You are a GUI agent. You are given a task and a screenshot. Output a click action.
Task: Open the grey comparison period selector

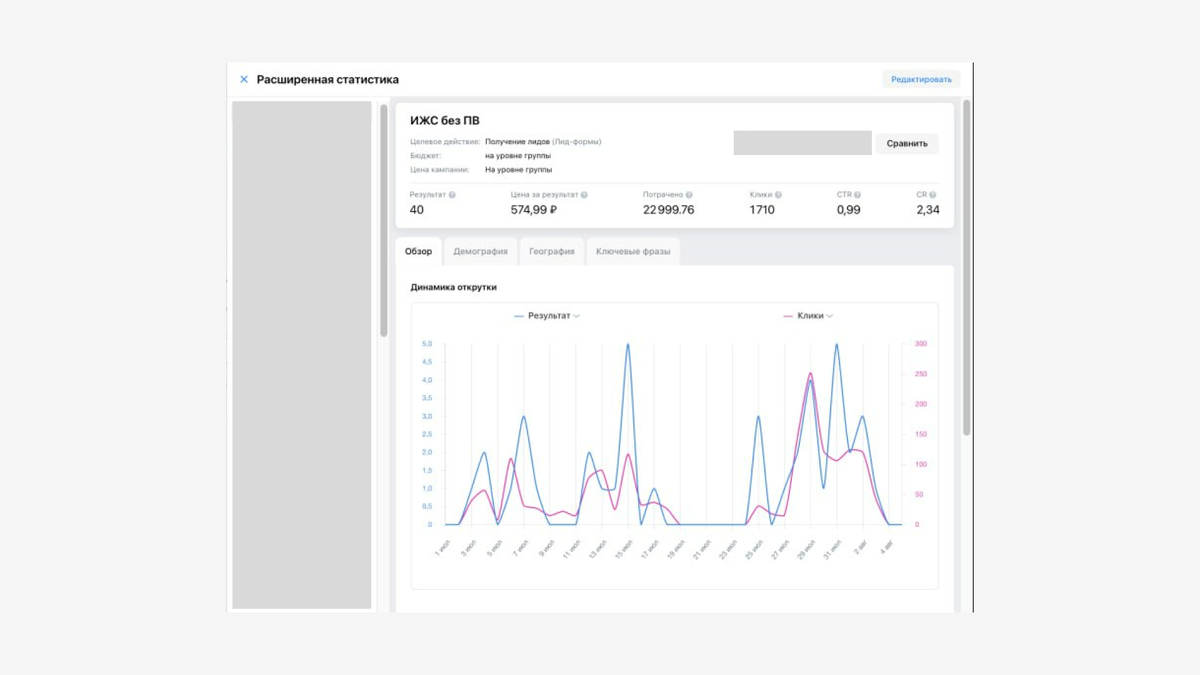[x=802, y=143]
